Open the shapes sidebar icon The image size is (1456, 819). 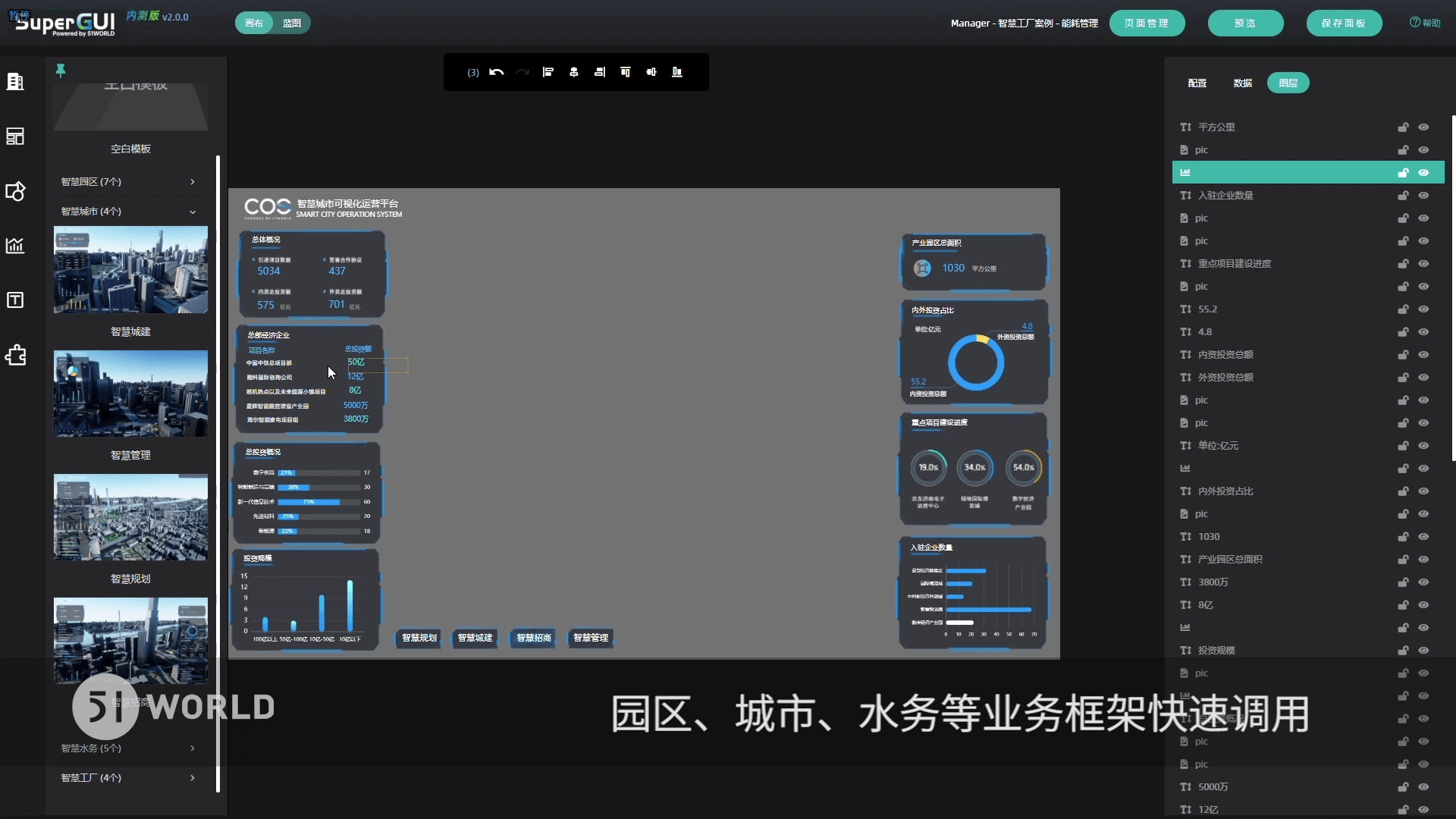coord(15,191)
